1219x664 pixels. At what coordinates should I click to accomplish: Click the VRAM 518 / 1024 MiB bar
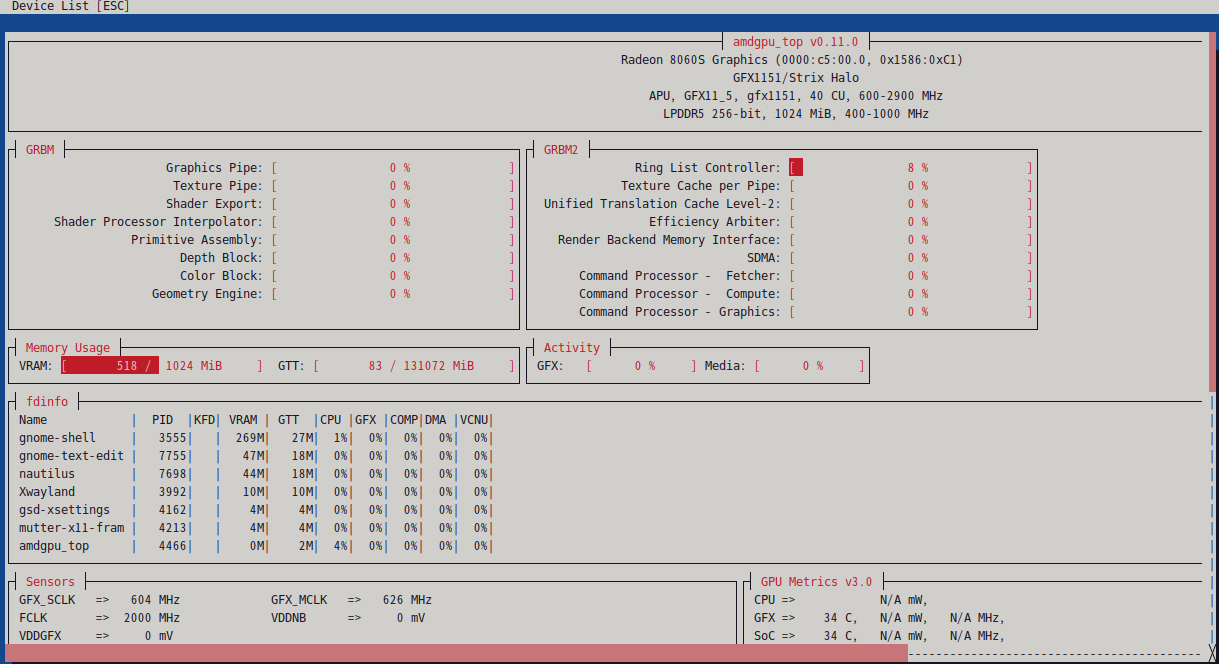(162, 366)
